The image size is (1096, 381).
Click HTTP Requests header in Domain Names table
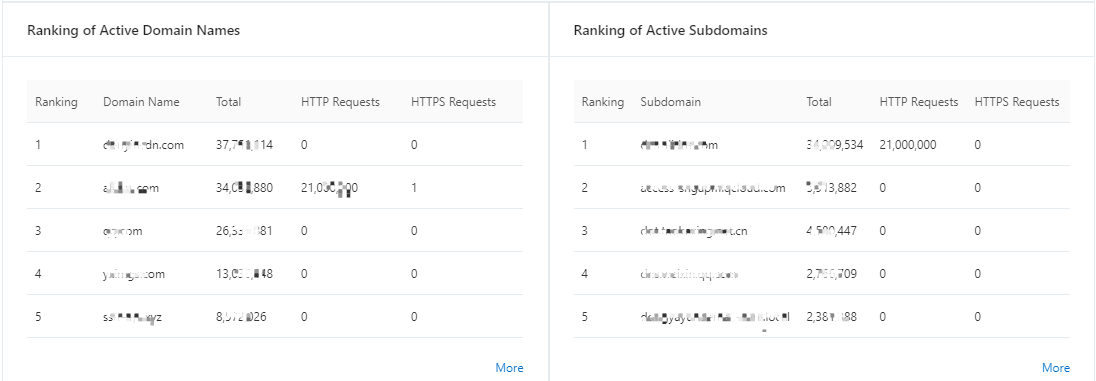coord(340,102)
